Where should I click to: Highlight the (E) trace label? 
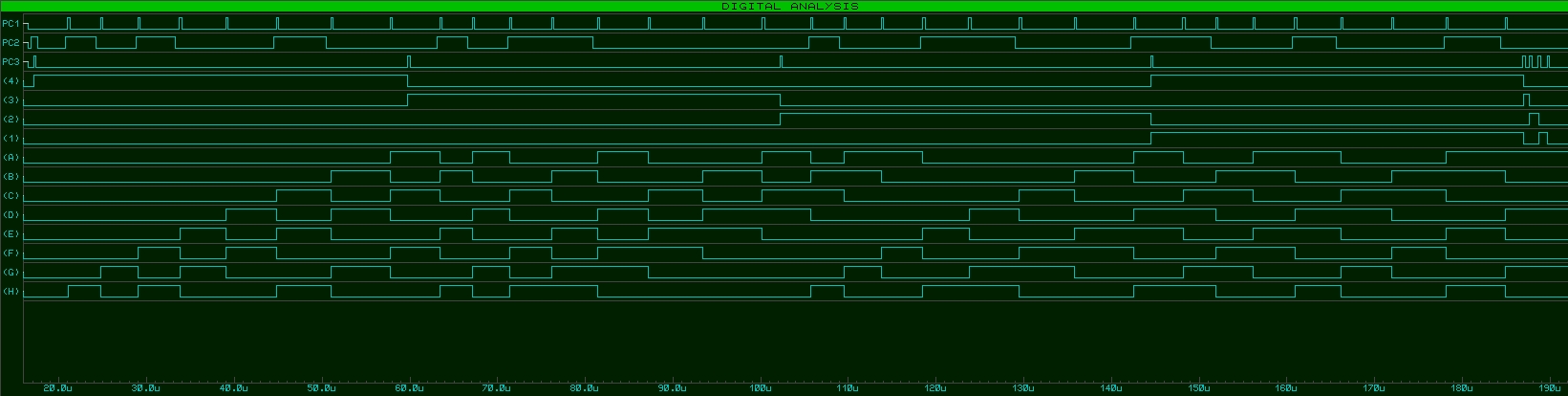pos(11,233)
